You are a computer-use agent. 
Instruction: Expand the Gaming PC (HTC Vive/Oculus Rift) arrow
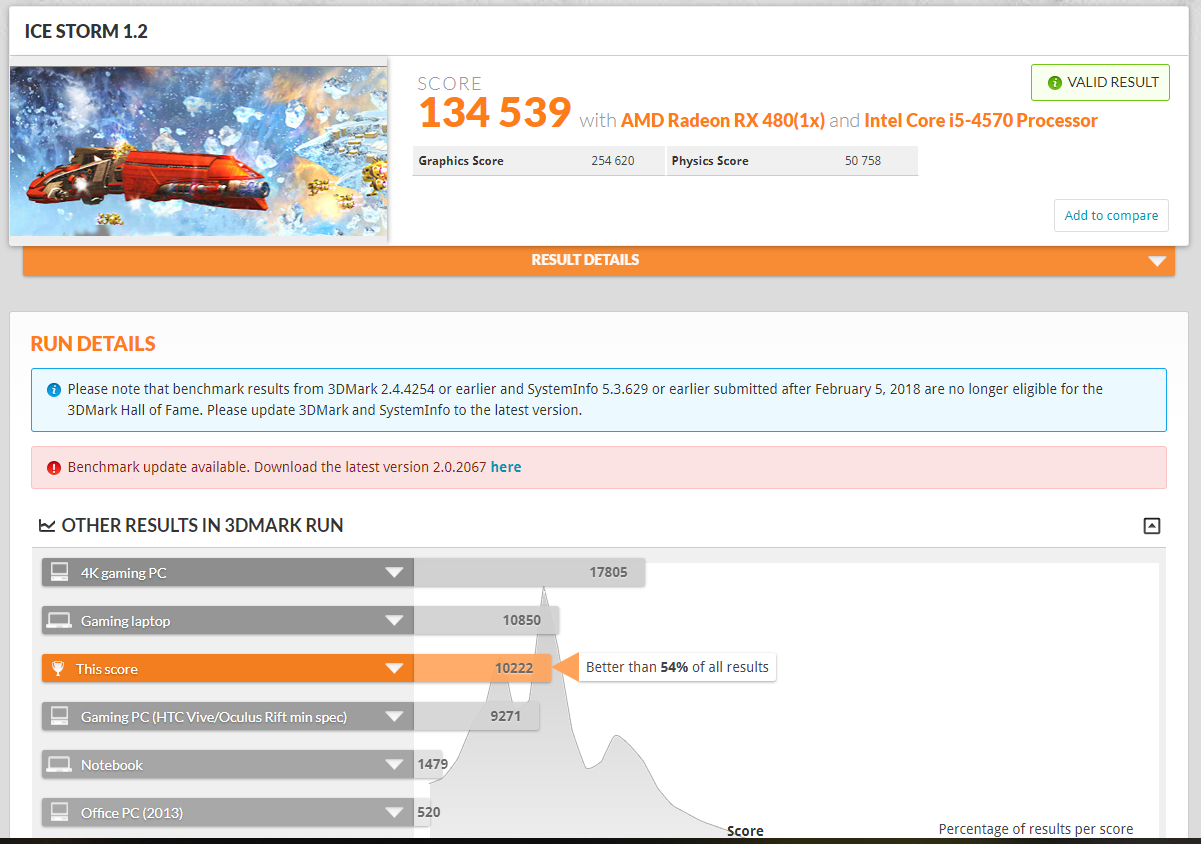click(395, 717)
